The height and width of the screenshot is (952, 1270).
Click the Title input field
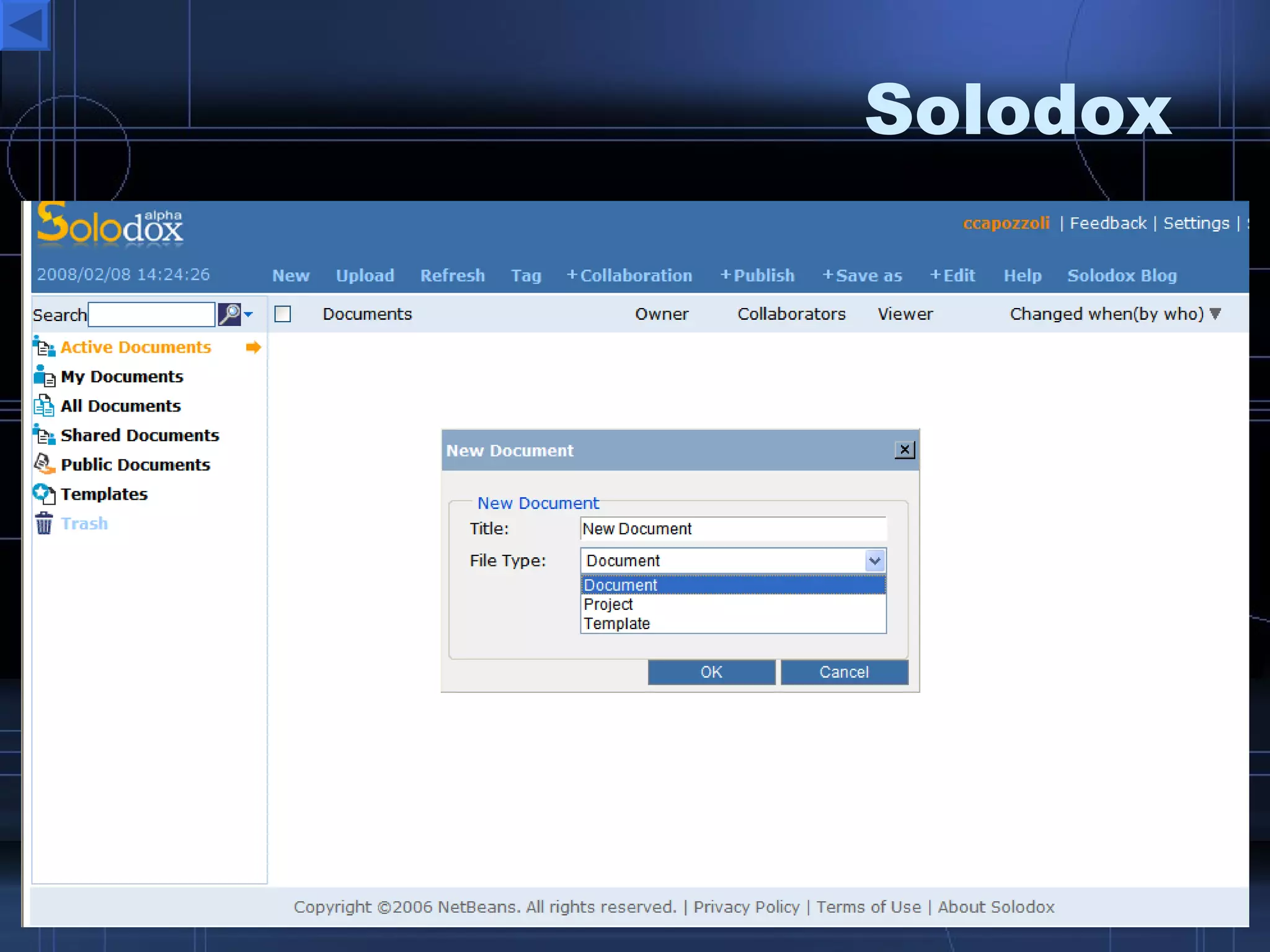(x=733, y=529)
